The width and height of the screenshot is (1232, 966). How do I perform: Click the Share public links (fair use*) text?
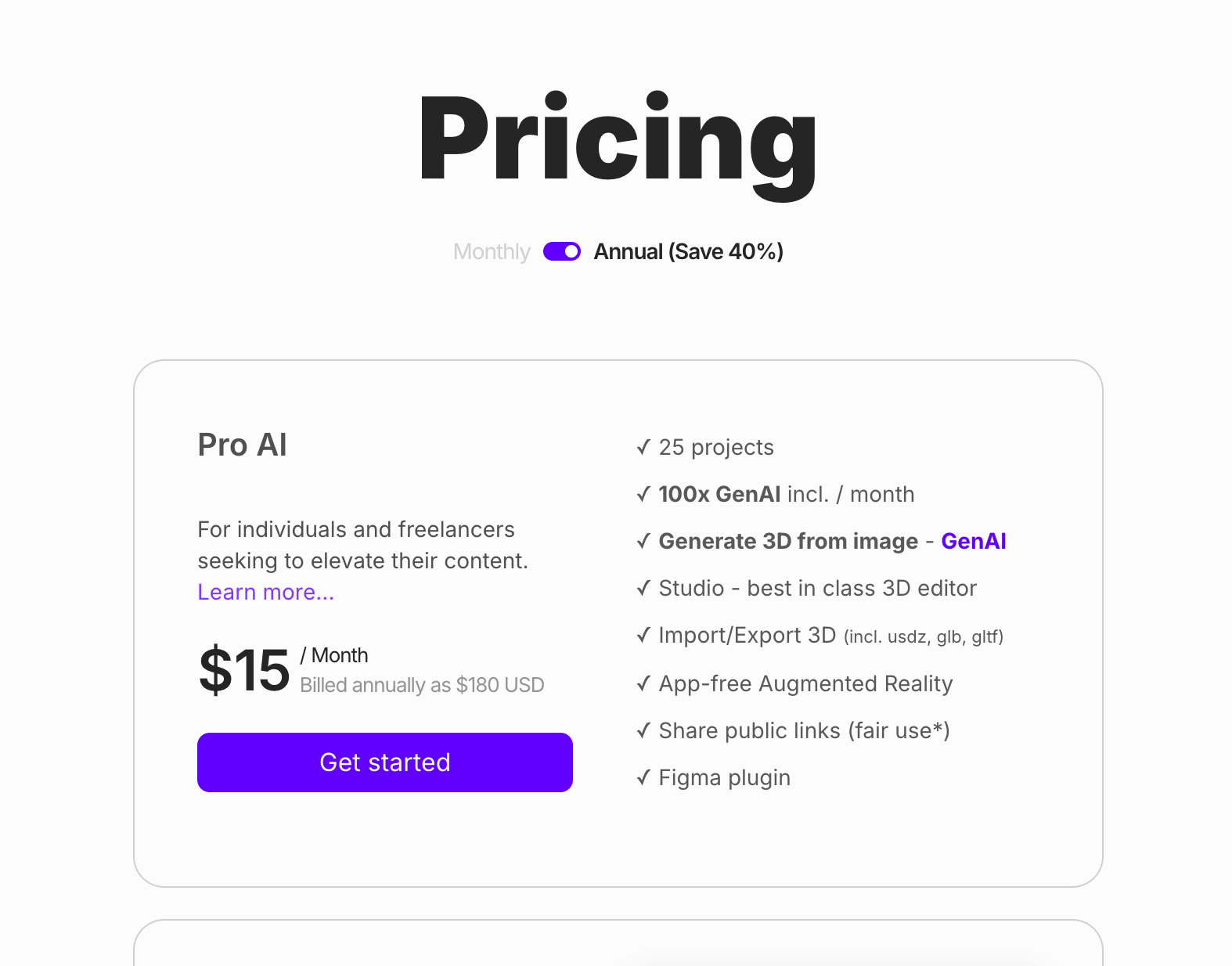click(804, 731)
